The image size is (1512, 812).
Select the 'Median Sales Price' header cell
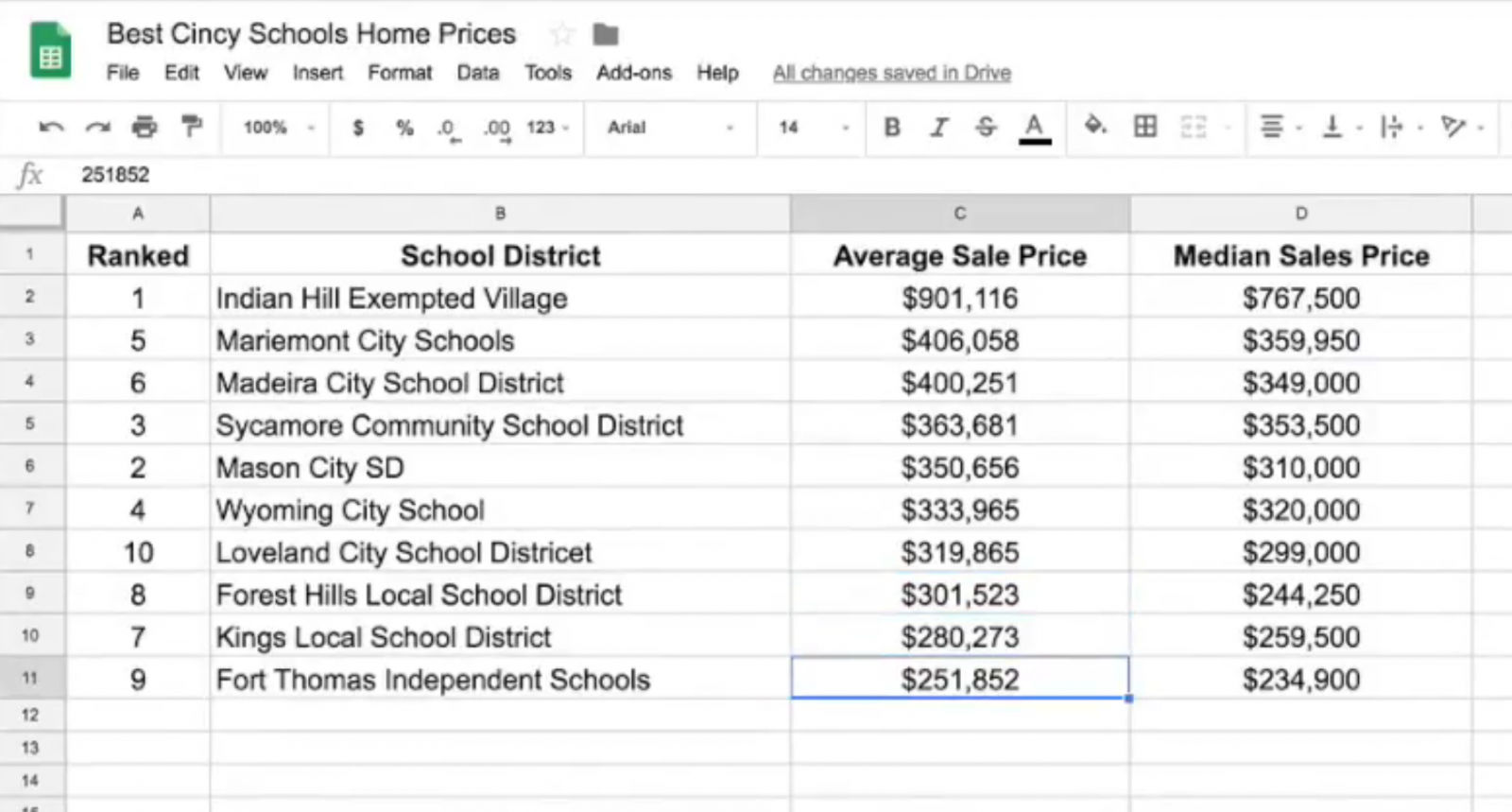[x=1301, y=255]
